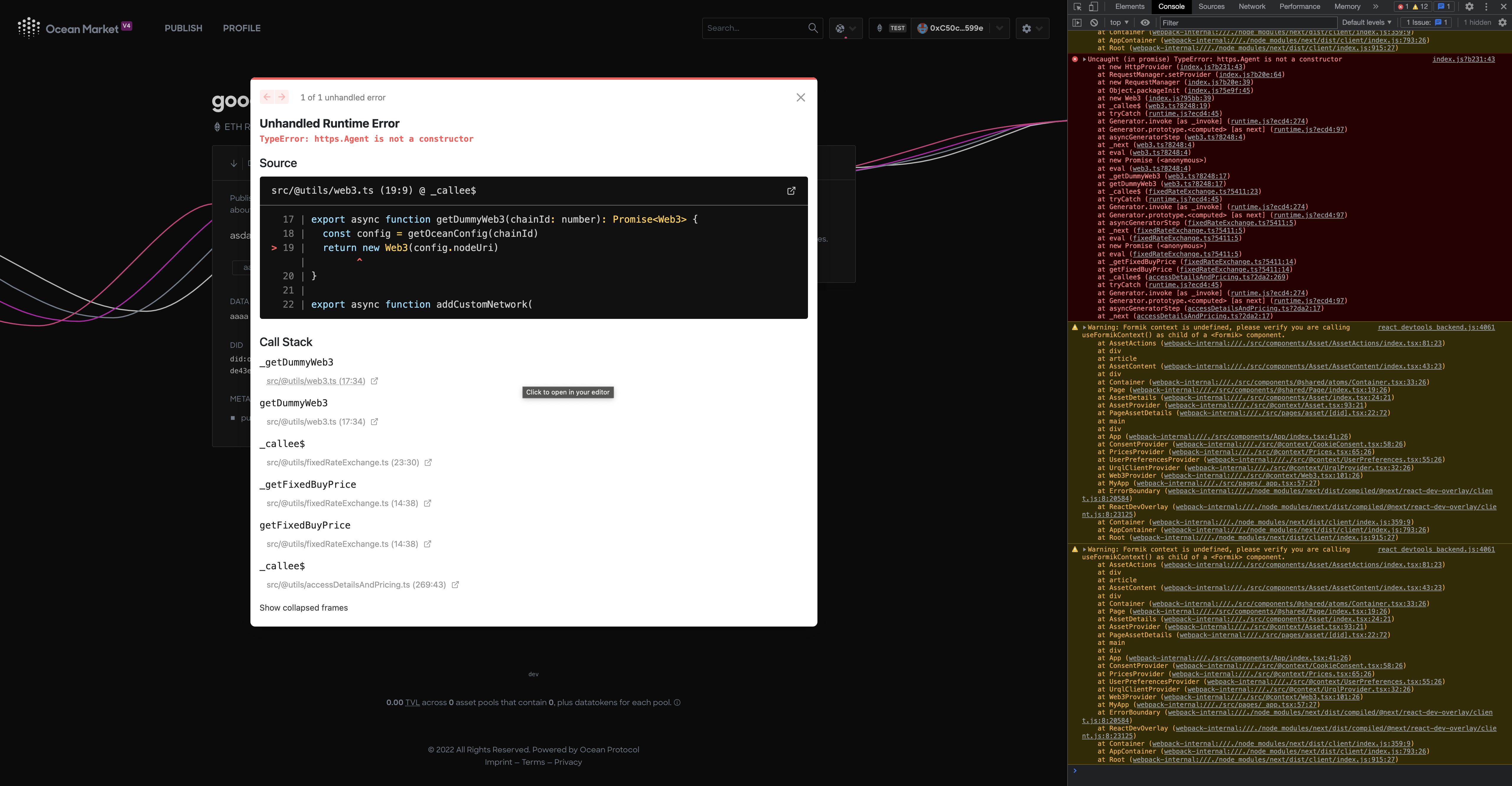Open web3.ts source in editor icon
Screen dimensions: 1512x786
coord(791,191)
